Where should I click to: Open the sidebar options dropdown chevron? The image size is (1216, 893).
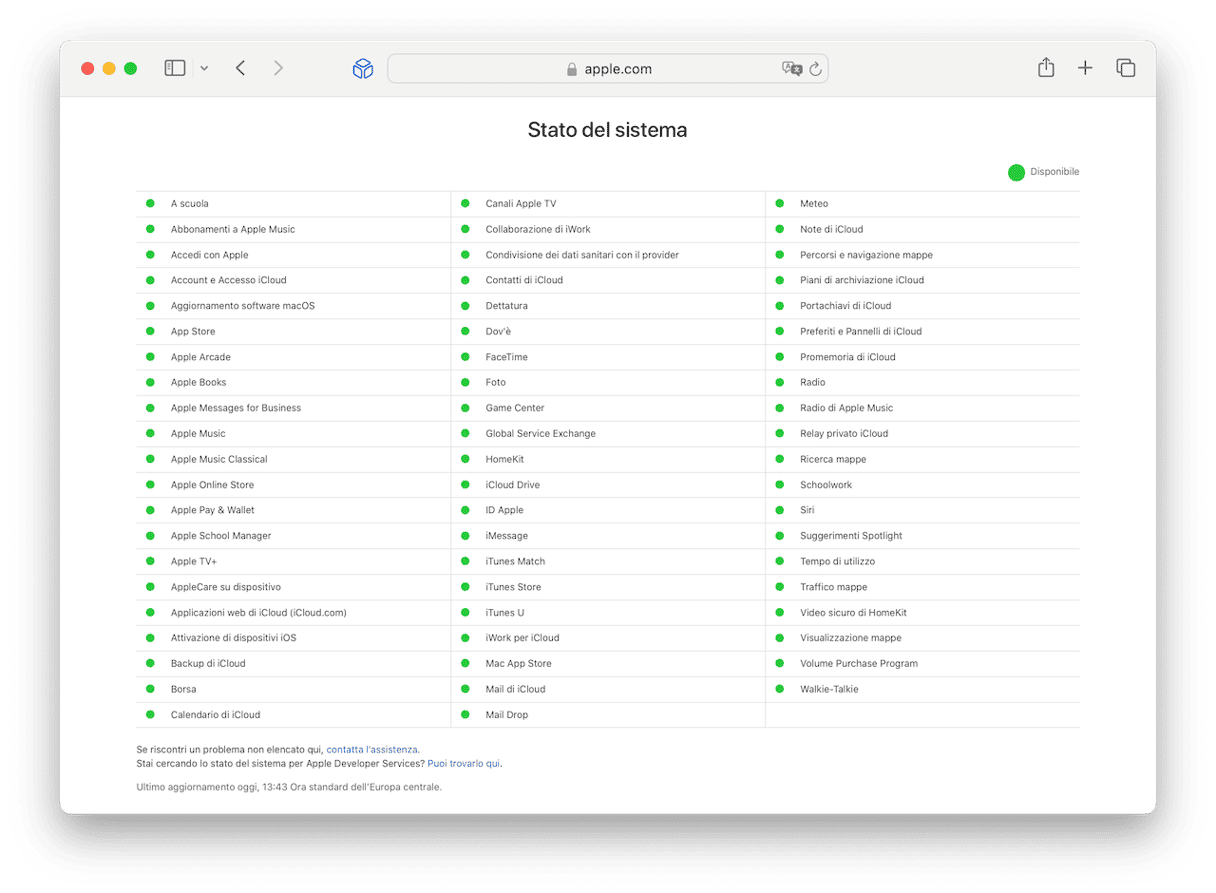(x=204, y=68)
